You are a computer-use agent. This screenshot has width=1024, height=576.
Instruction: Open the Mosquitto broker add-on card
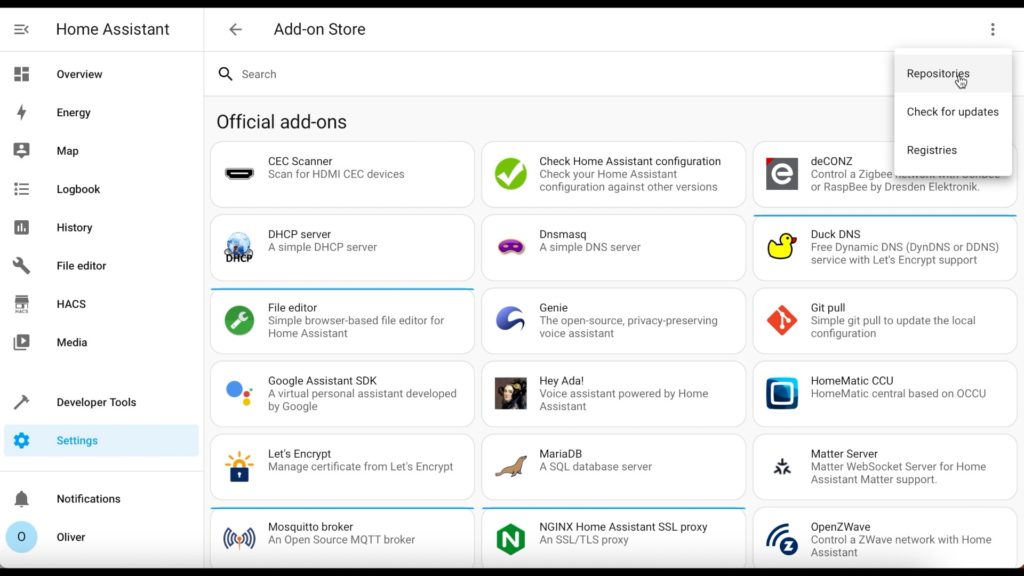pyautogui.click(x=342, y=538)
